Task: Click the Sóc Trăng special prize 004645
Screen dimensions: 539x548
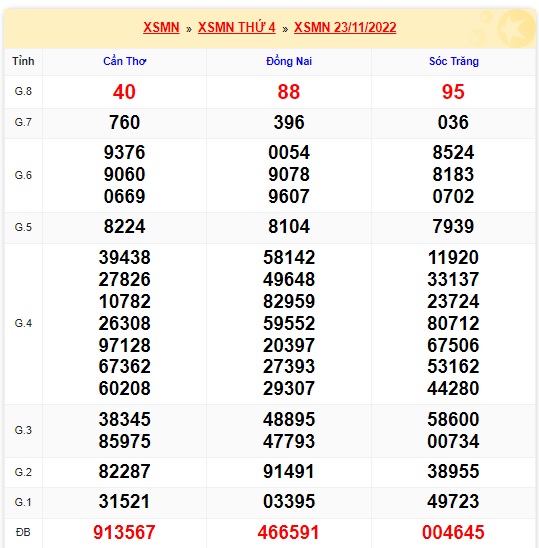Action: [453, 532]
